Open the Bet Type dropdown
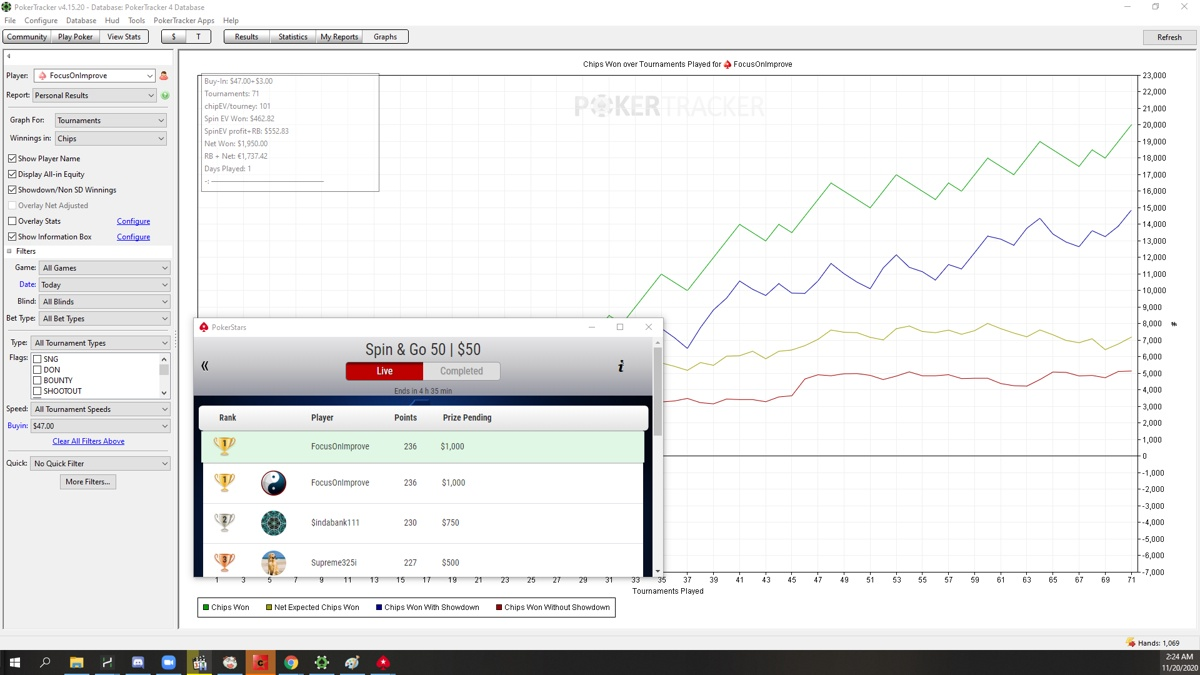Viewport: 1200px width, 675px height. (x=105, y=319)
